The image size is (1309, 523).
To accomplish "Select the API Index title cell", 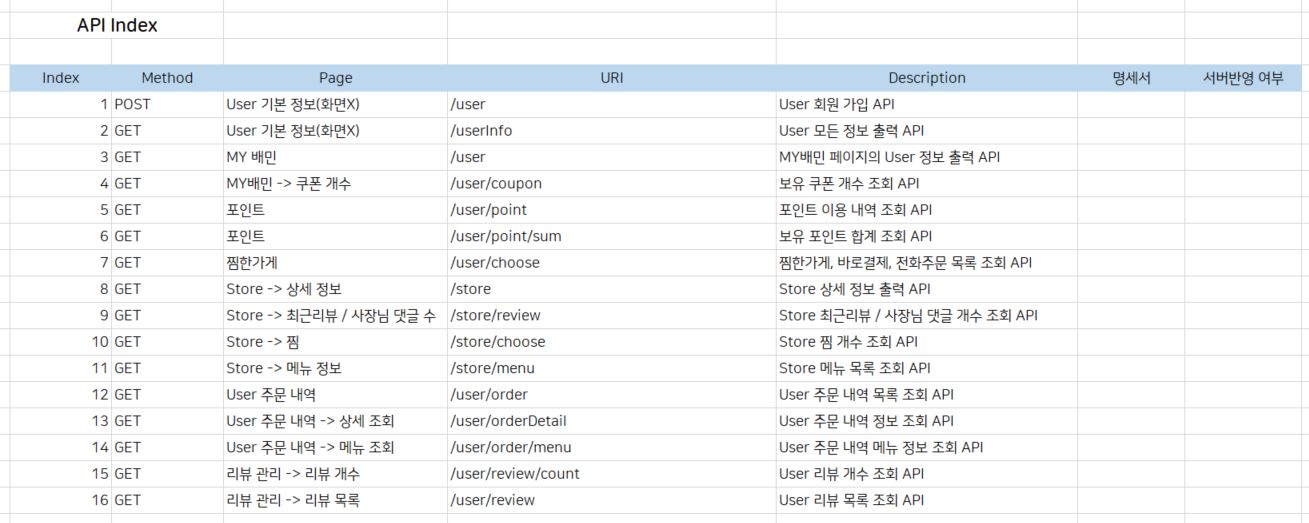I will point(117,26).
